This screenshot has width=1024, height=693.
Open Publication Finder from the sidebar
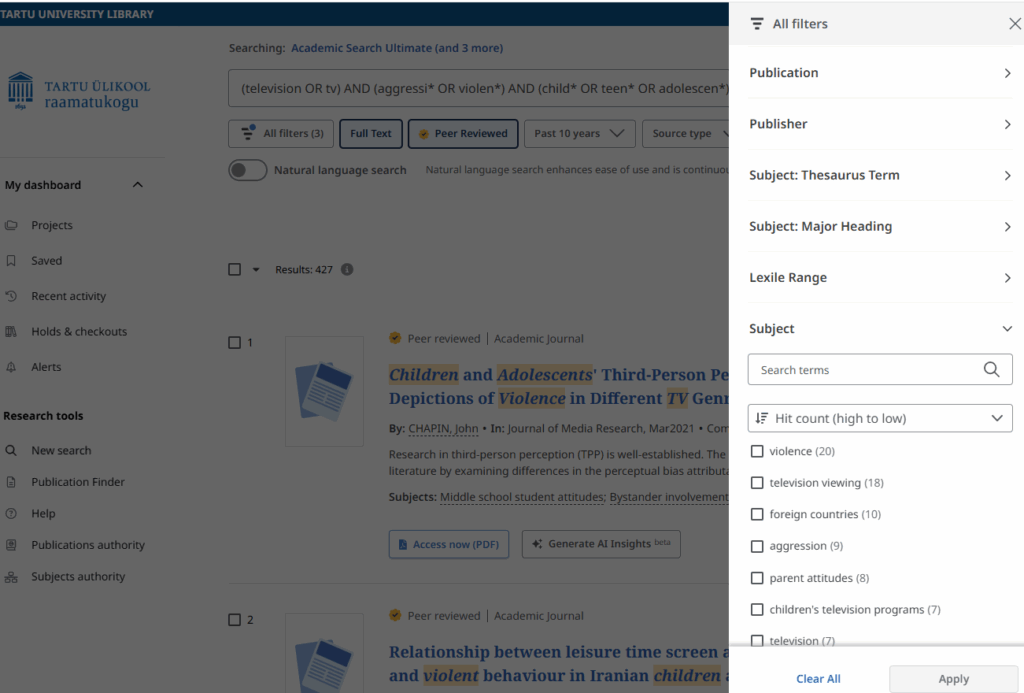coord(78,482)
